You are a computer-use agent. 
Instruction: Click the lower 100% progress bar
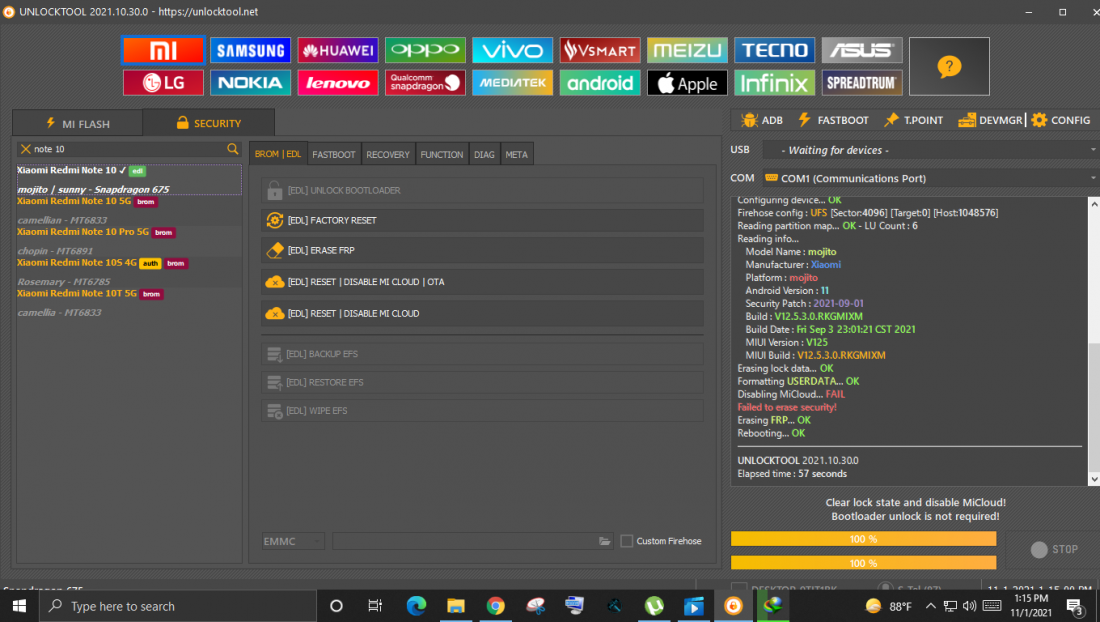[x=864, y=562]
